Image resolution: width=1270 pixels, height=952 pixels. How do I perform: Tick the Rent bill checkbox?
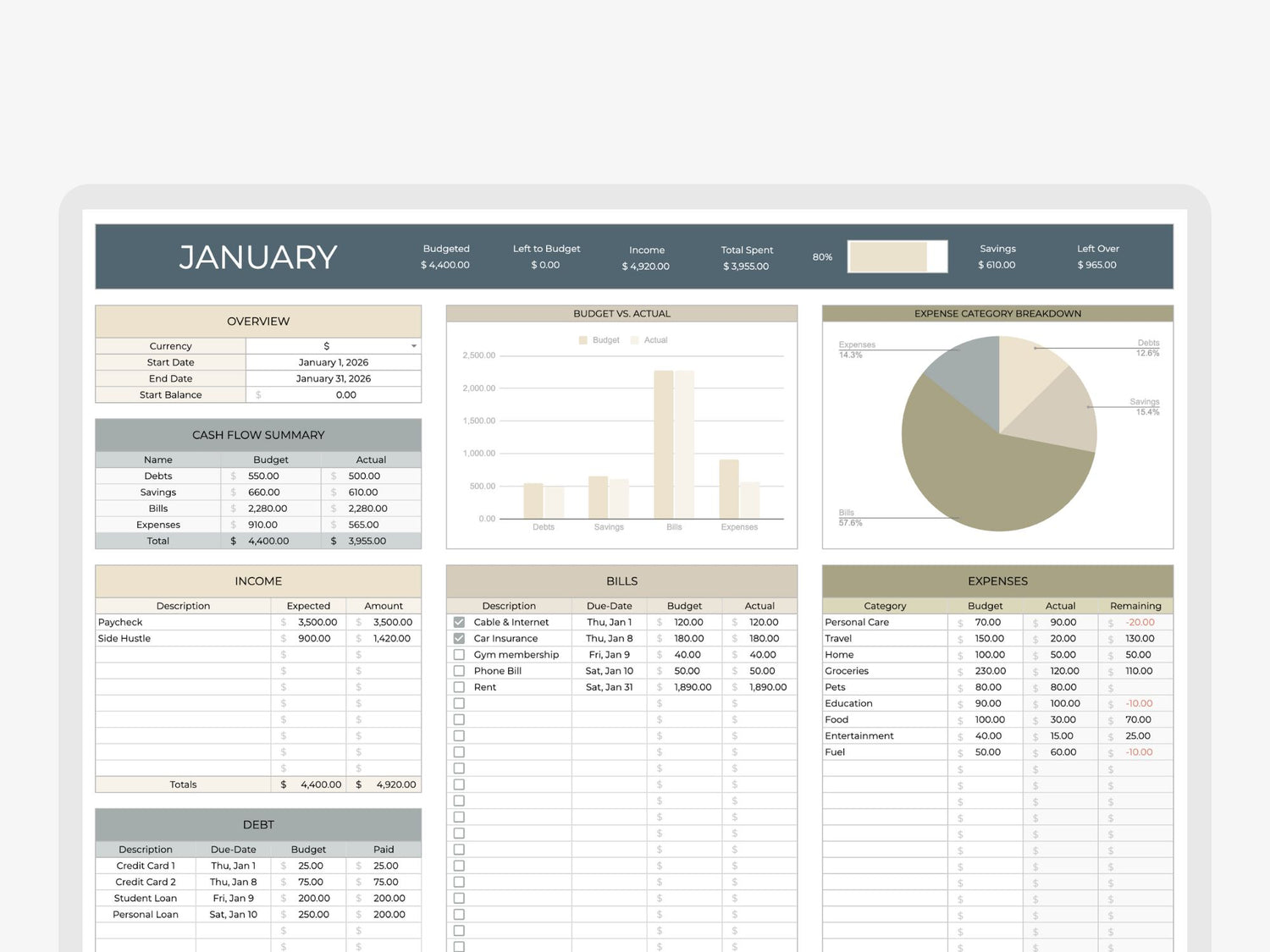[x=459, y=687]
